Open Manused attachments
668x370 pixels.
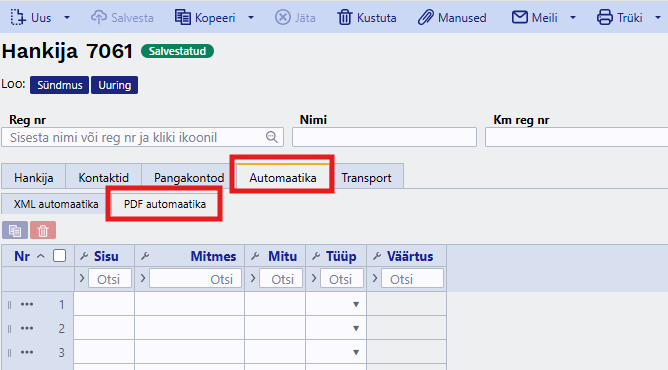coord(452,18)
